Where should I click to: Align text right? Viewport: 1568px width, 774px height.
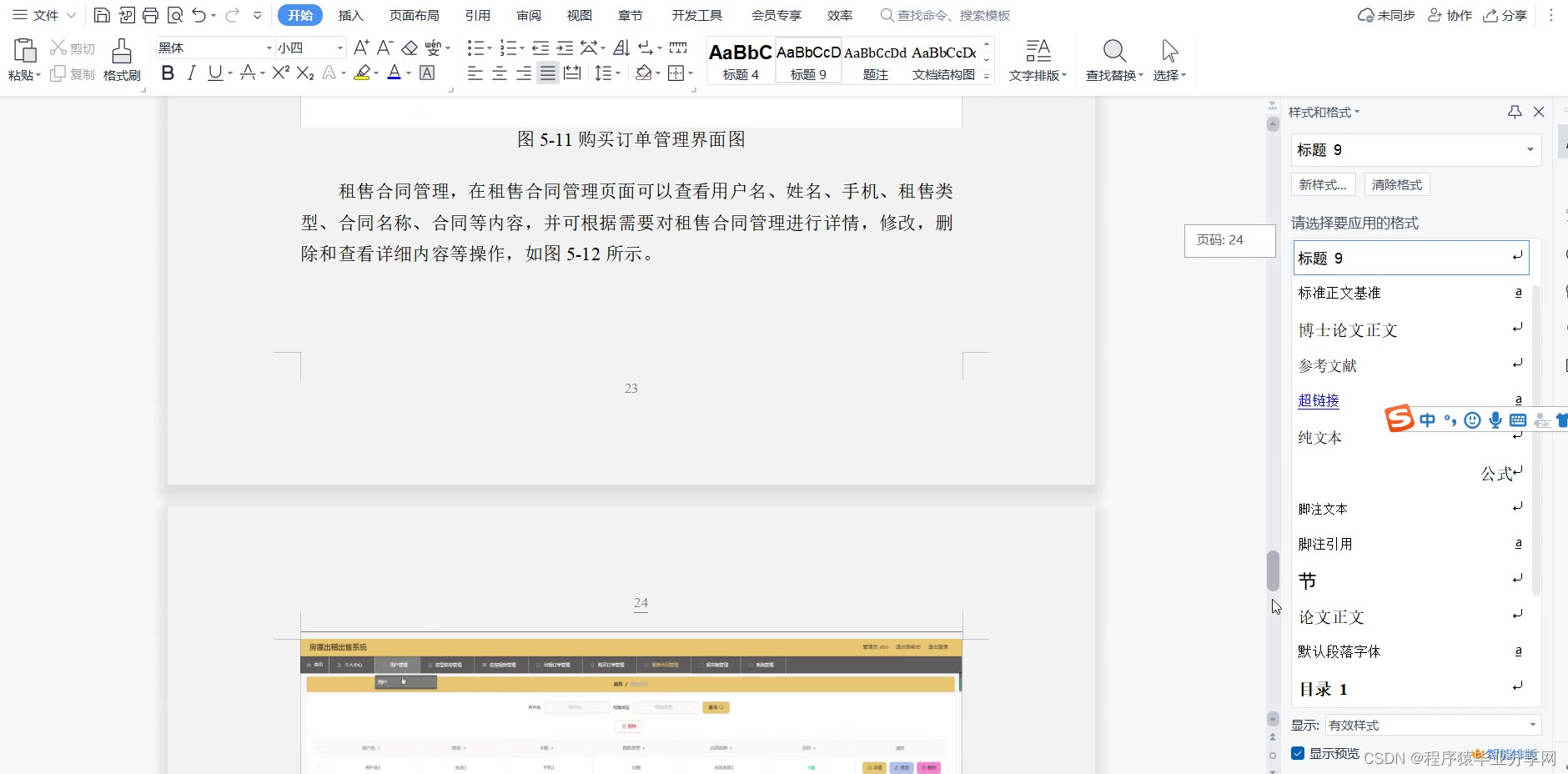pos(524,73)
